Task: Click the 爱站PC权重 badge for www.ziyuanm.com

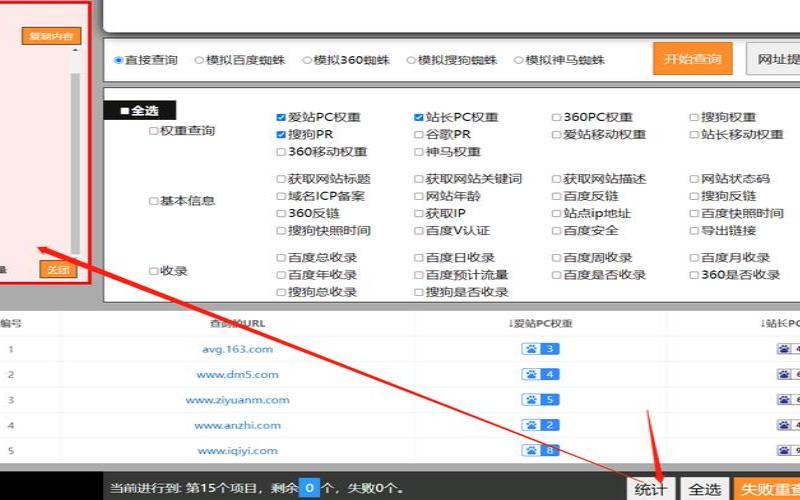Action: [x=540, y=399]
